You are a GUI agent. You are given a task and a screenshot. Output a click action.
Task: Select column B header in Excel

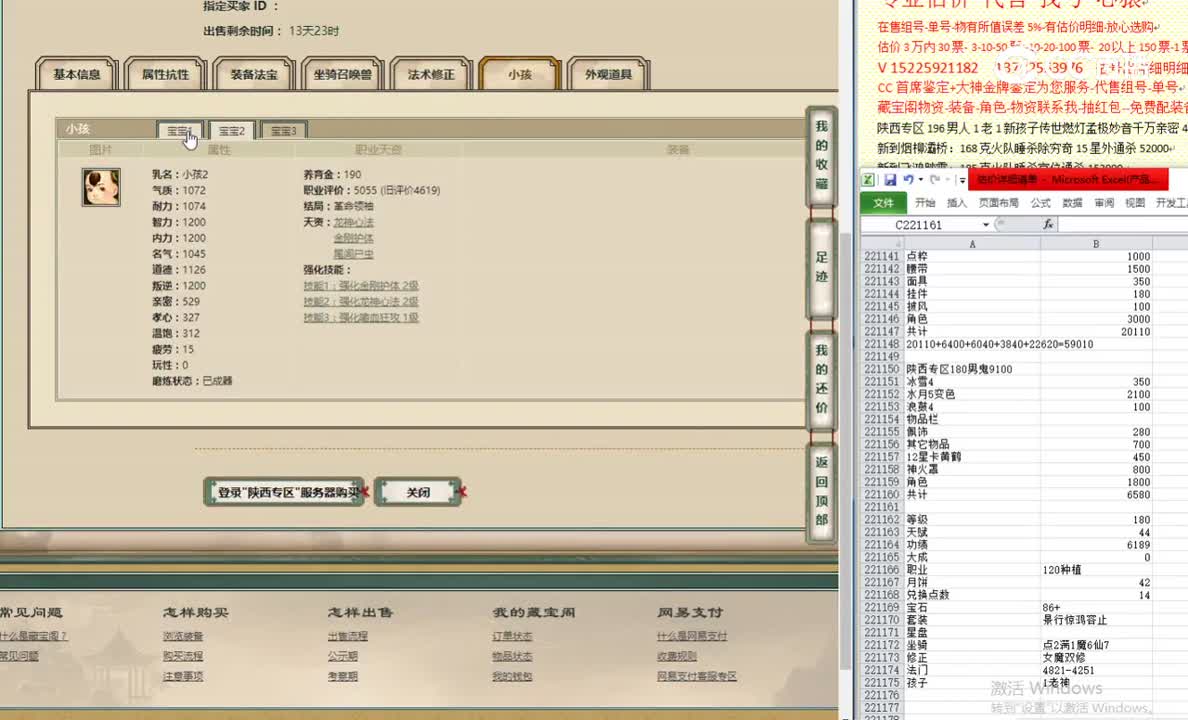tap(1096, 244)
